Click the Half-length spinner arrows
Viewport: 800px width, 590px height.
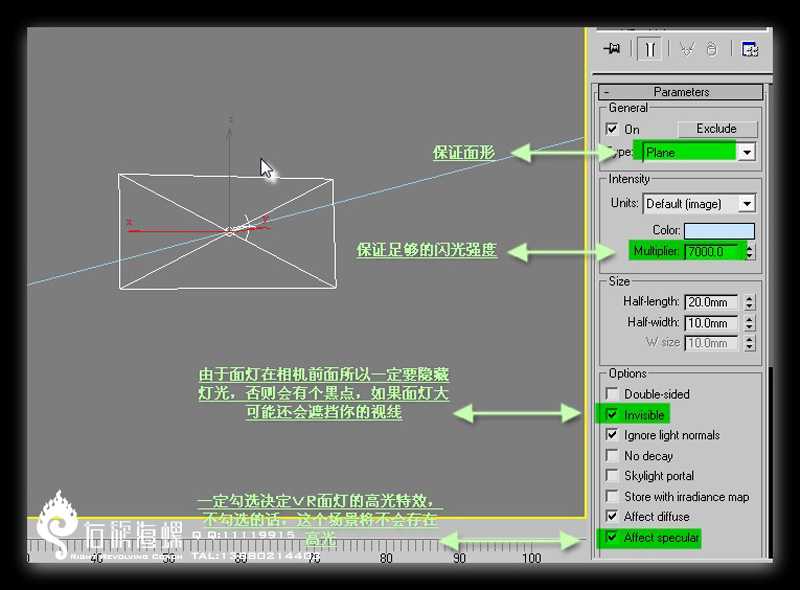coord(749,302)
